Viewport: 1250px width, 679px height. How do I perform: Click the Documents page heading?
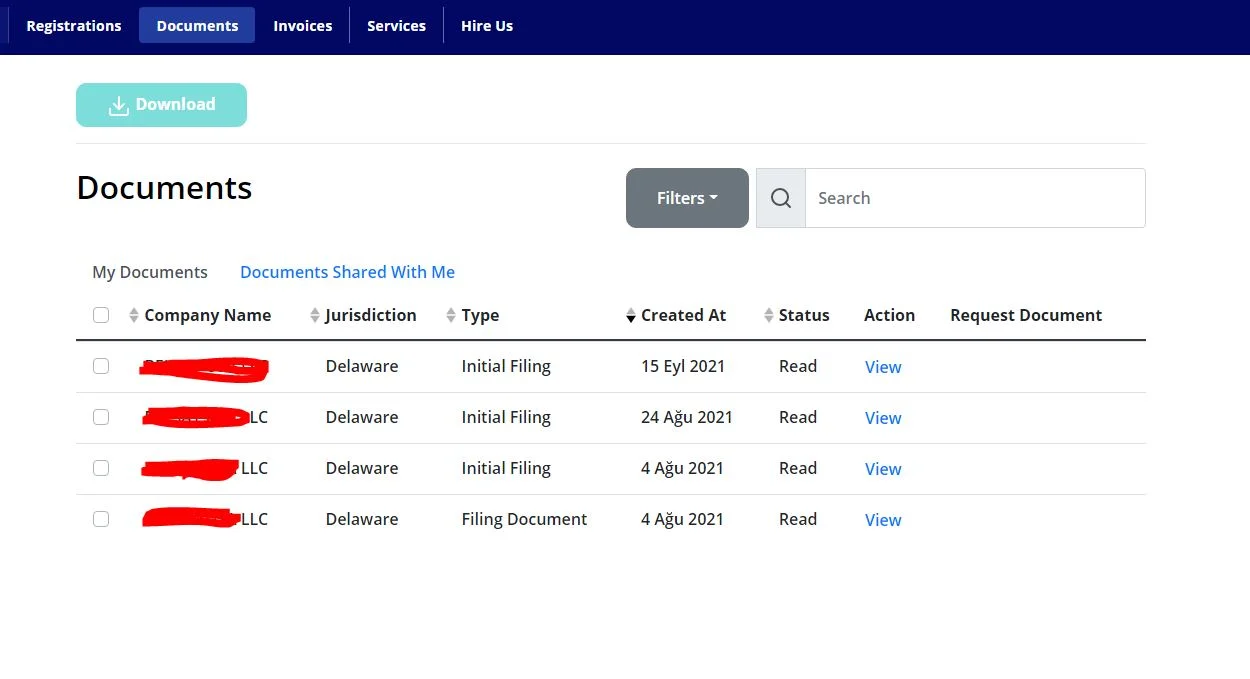click(x=164, y=188)
